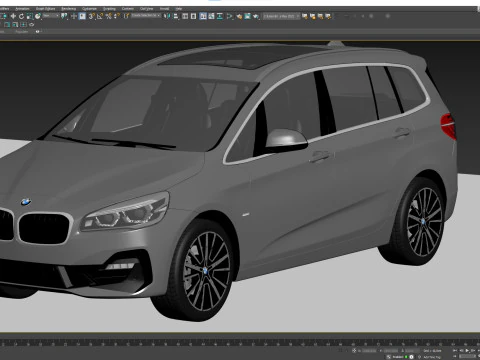Open the Content menu

(128, 9)
